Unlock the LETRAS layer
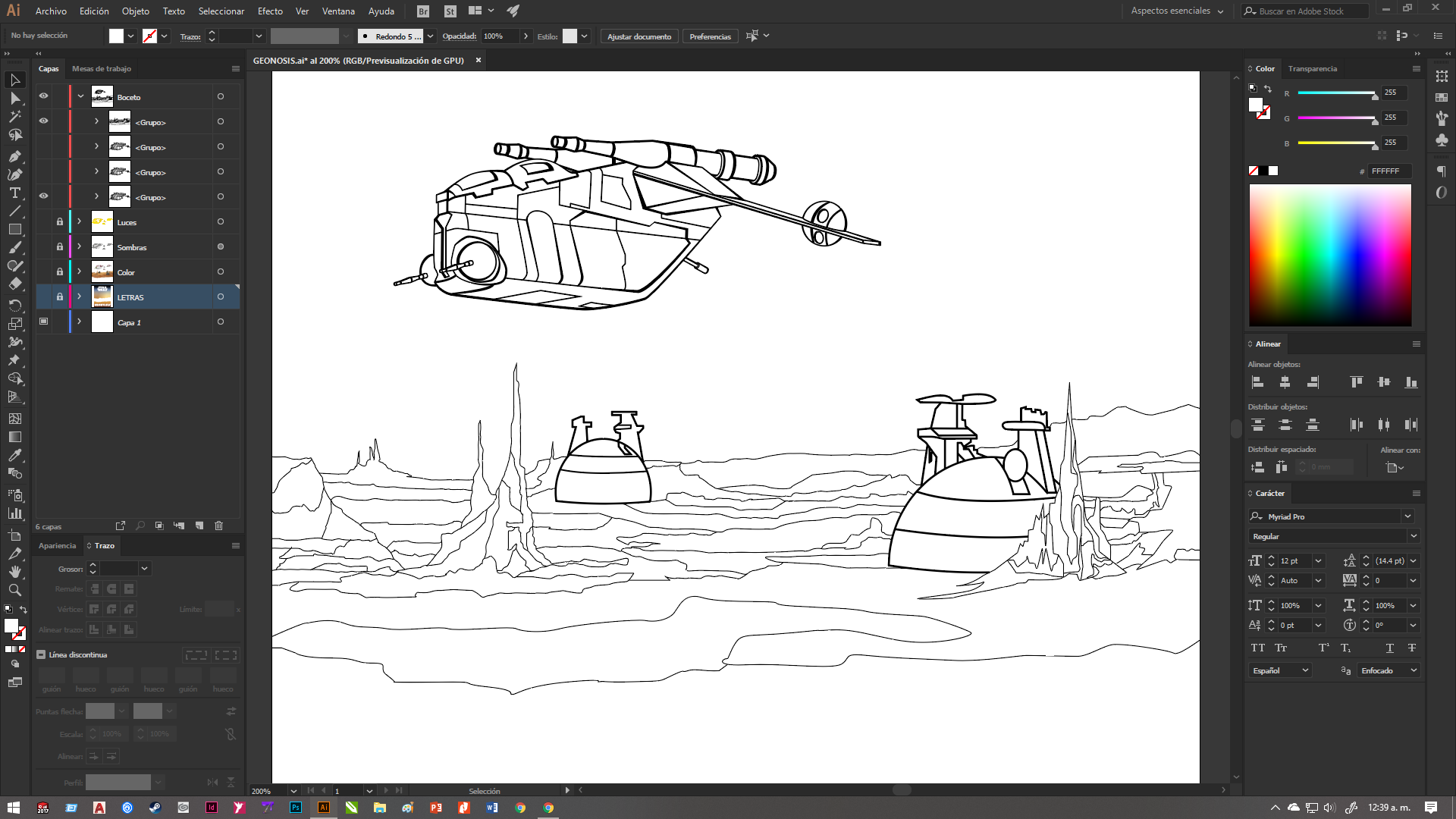 [60, 297]
